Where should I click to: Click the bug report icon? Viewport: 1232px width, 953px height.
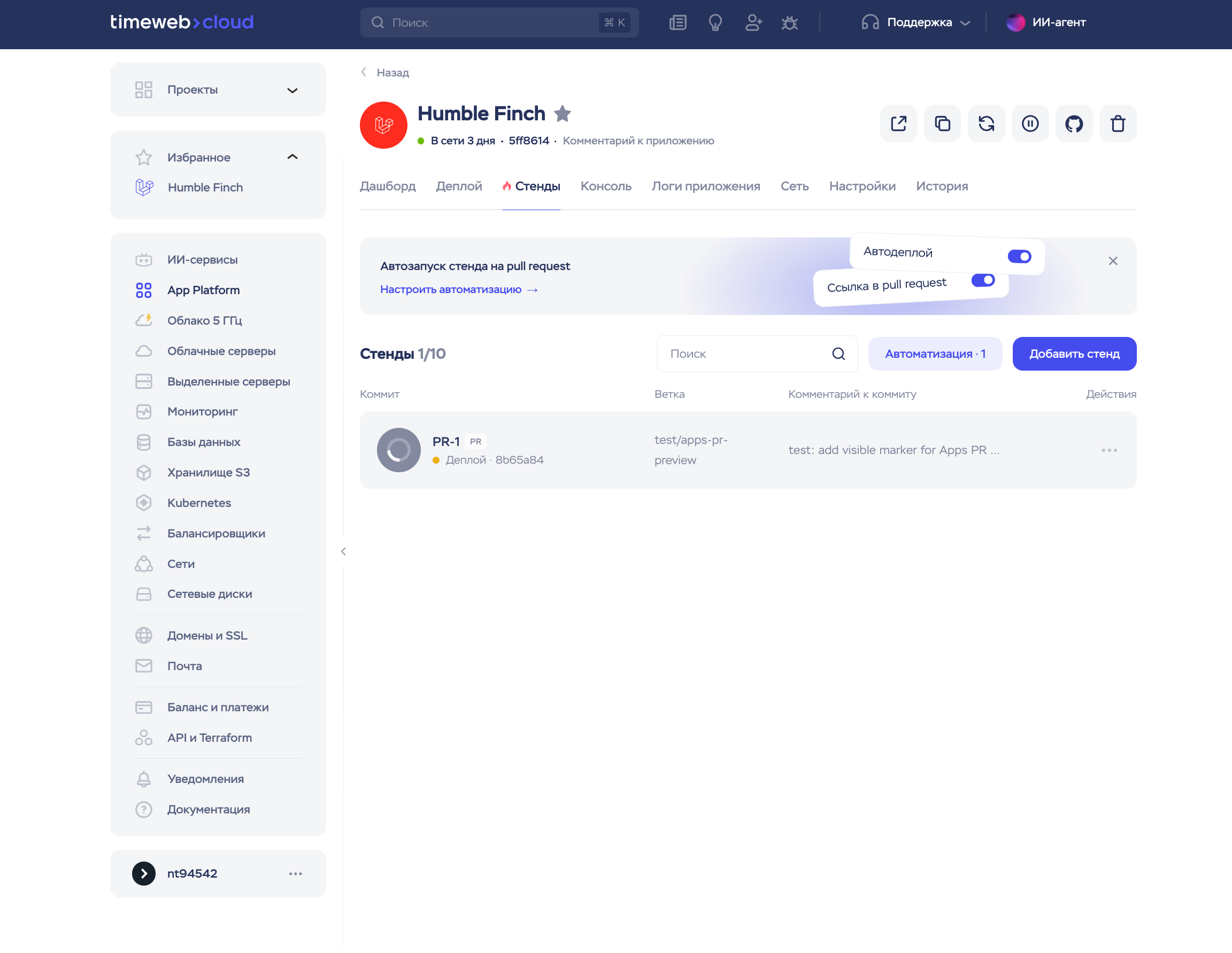pos(790,22)
